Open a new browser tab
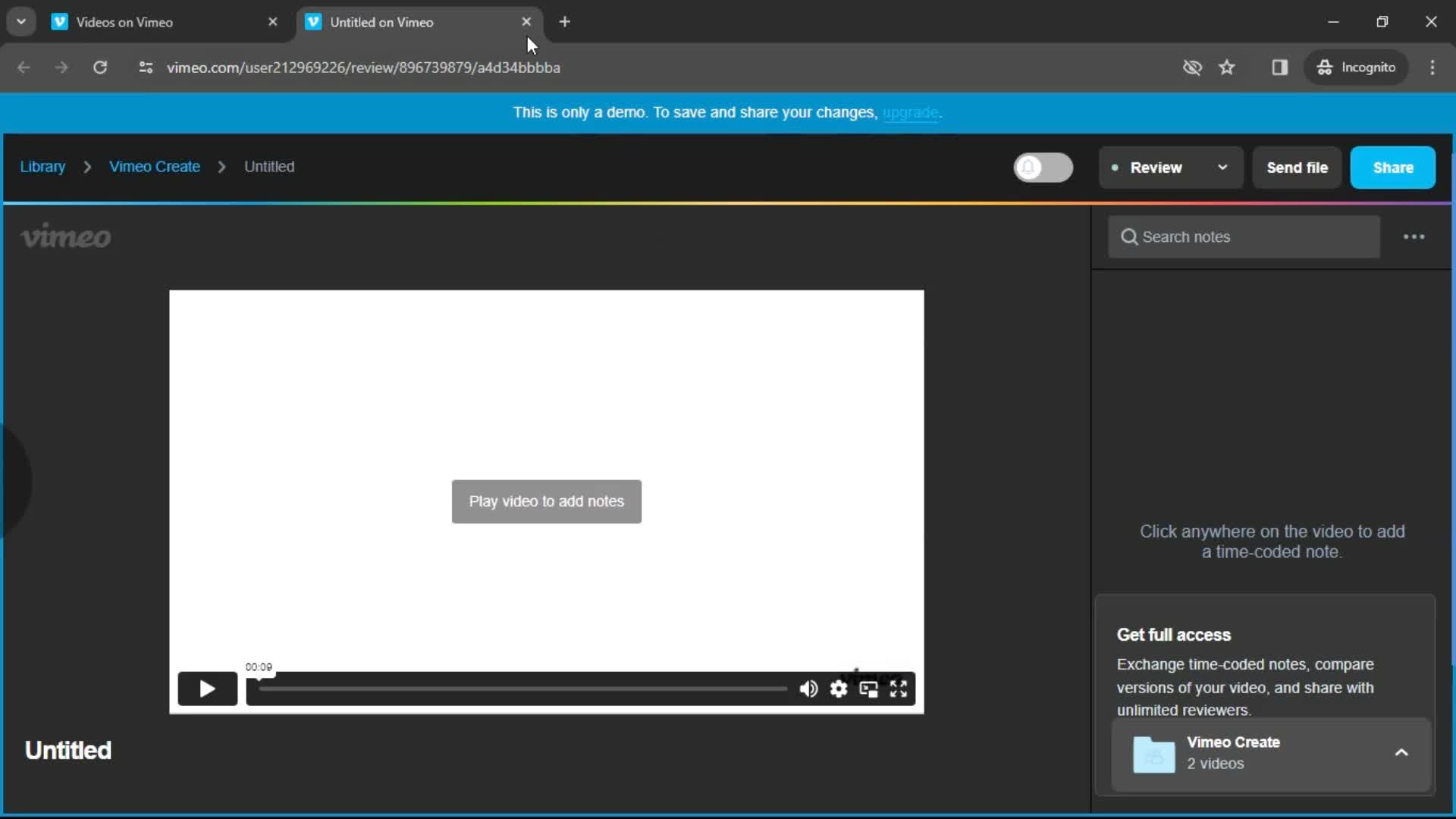This screenshot has height=819, width=1456. 564,22
